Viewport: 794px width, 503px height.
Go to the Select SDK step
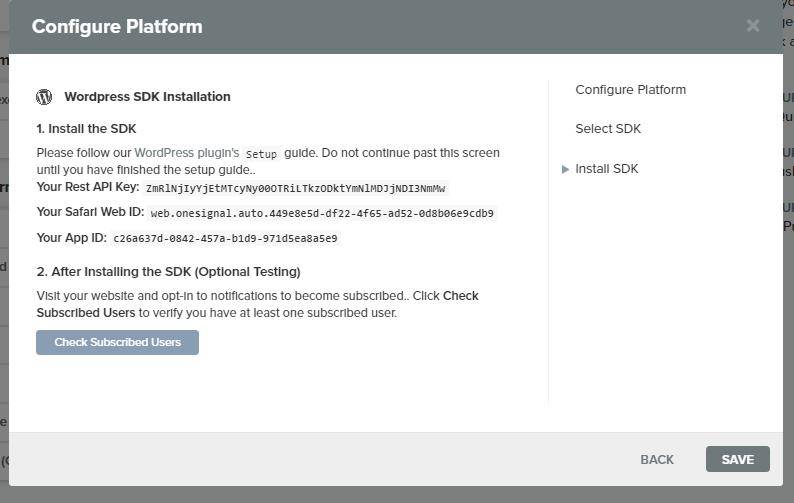pos(608,129)
